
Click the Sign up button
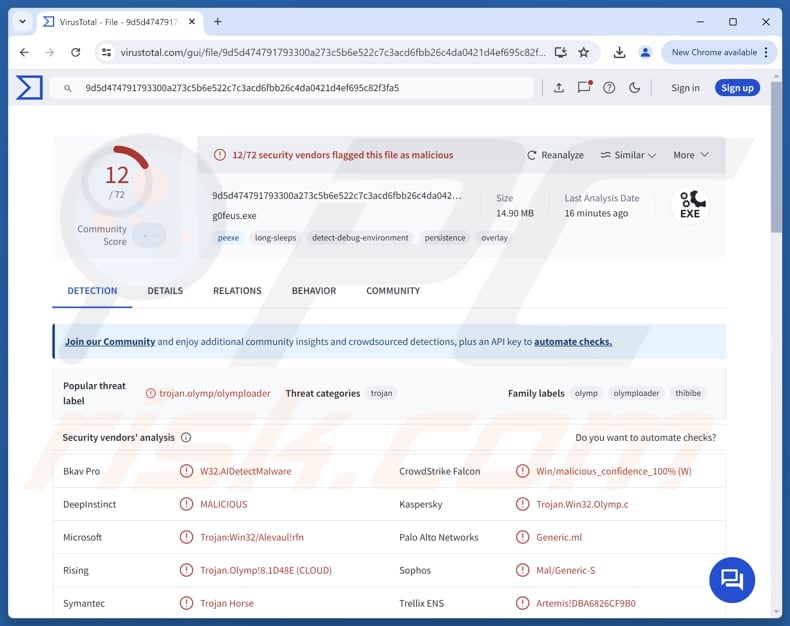(737, 88)
